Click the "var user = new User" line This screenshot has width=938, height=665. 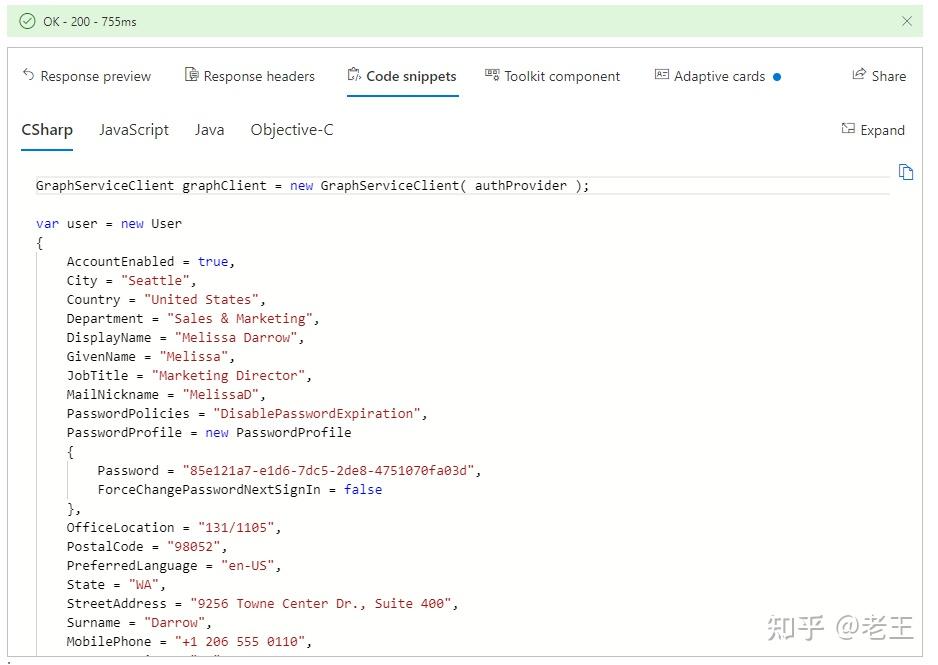[109, 224]
